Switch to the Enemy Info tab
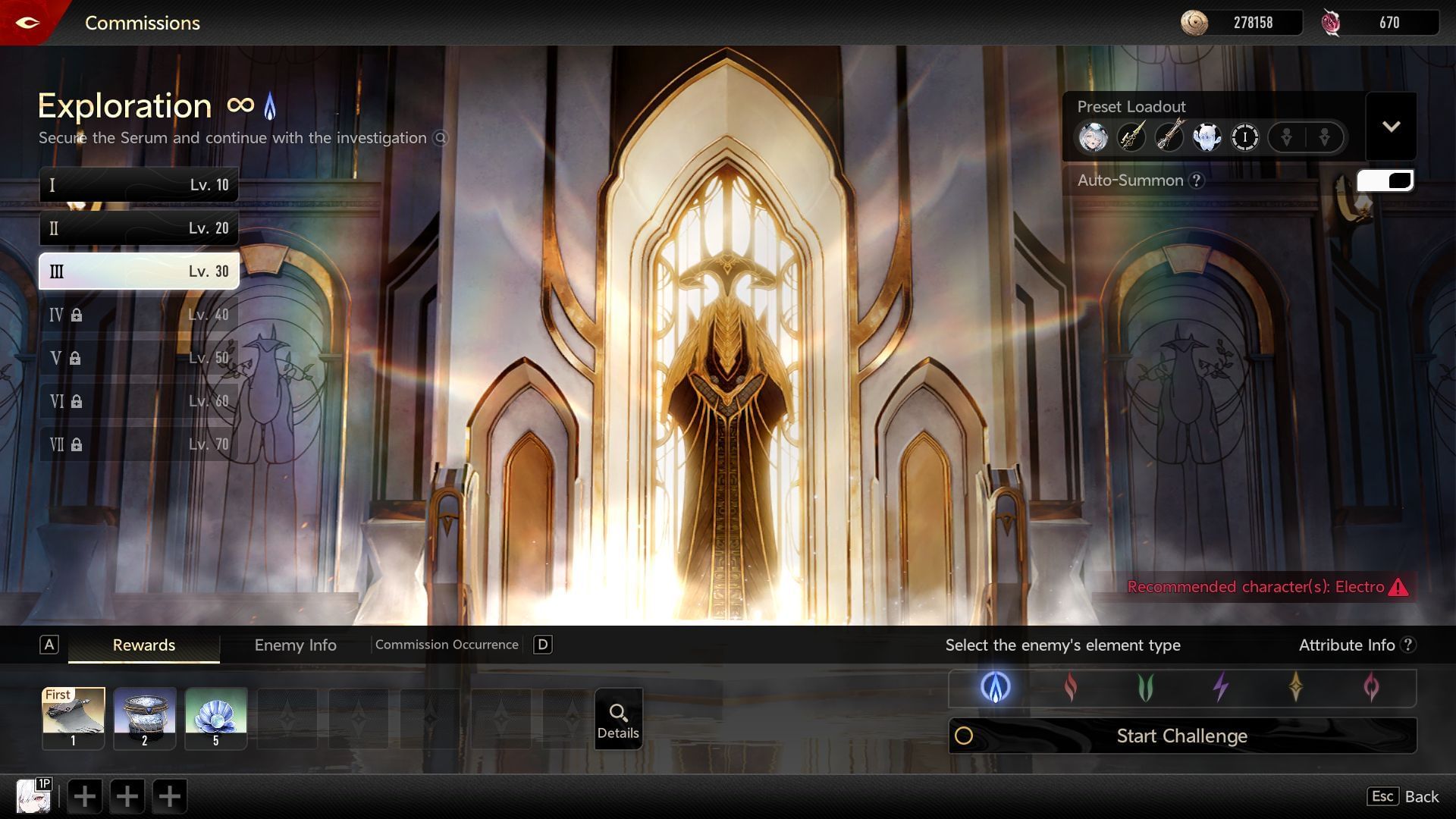Viewport: 1456px width, 819px height. [x=295, y=645]
